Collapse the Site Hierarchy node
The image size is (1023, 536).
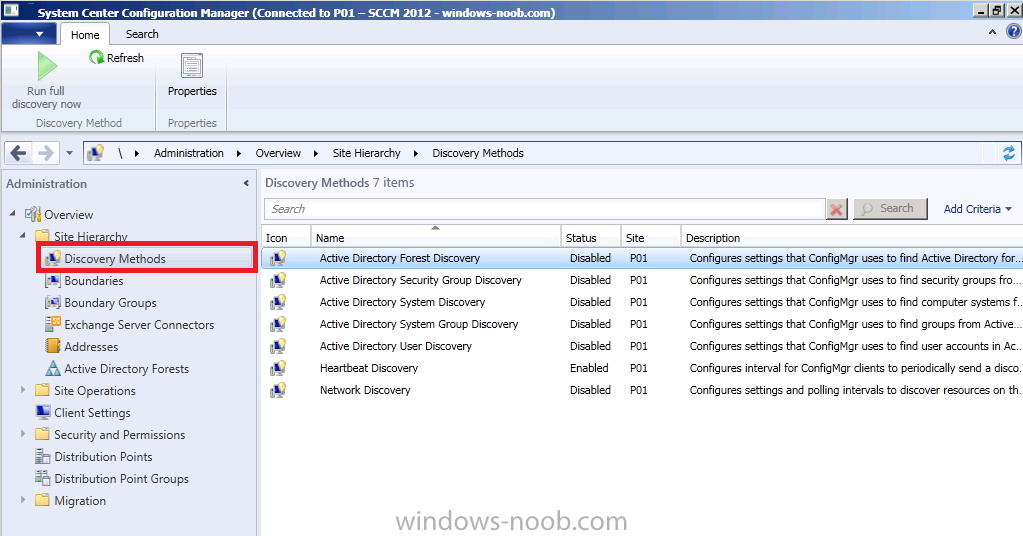23,235
